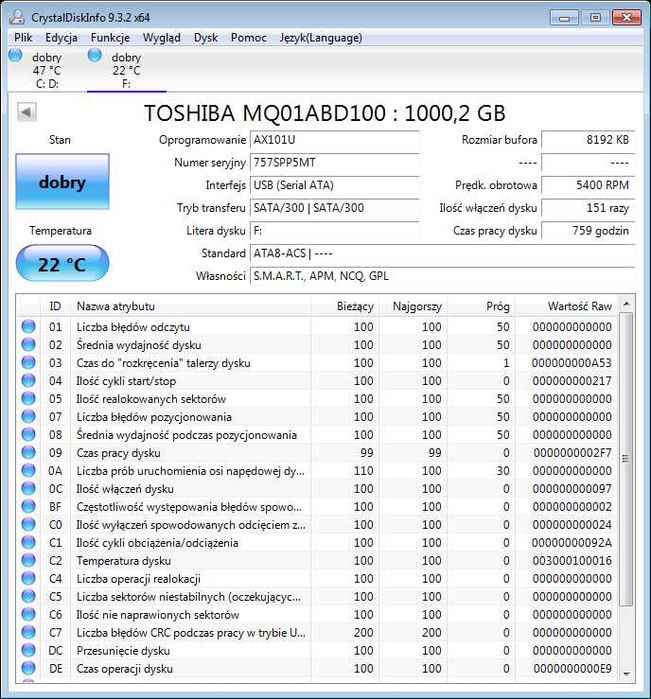Click status icon for attribute C0
Screen dimensions: 651x699
click(x=28, y=524)
